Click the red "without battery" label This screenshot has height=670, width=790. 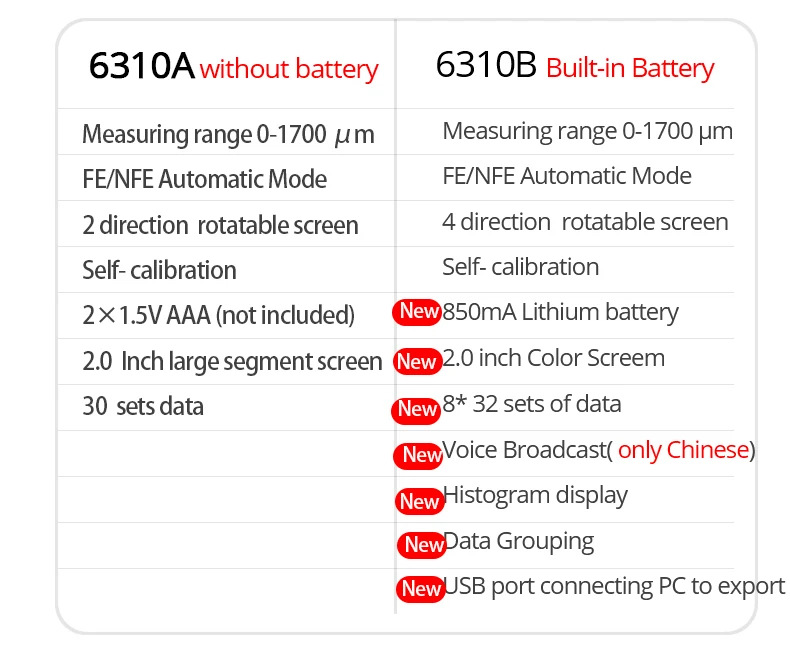coord(289,70)
